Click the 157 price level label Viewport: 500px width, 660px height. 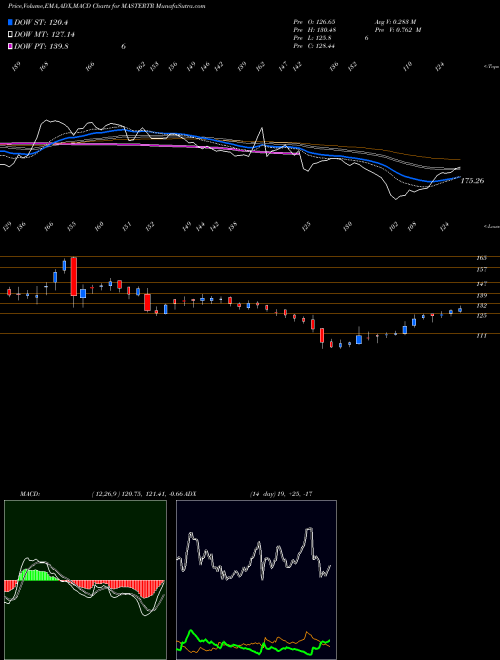[x=482, y=269]
